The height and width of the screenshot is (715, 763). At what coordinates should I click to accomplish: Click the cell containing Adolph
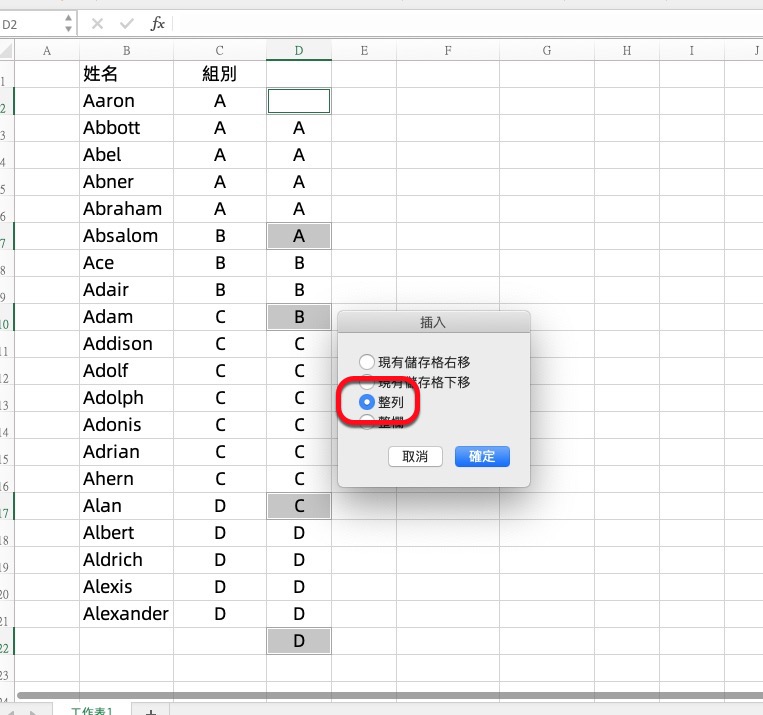click(x=127, y=398)
